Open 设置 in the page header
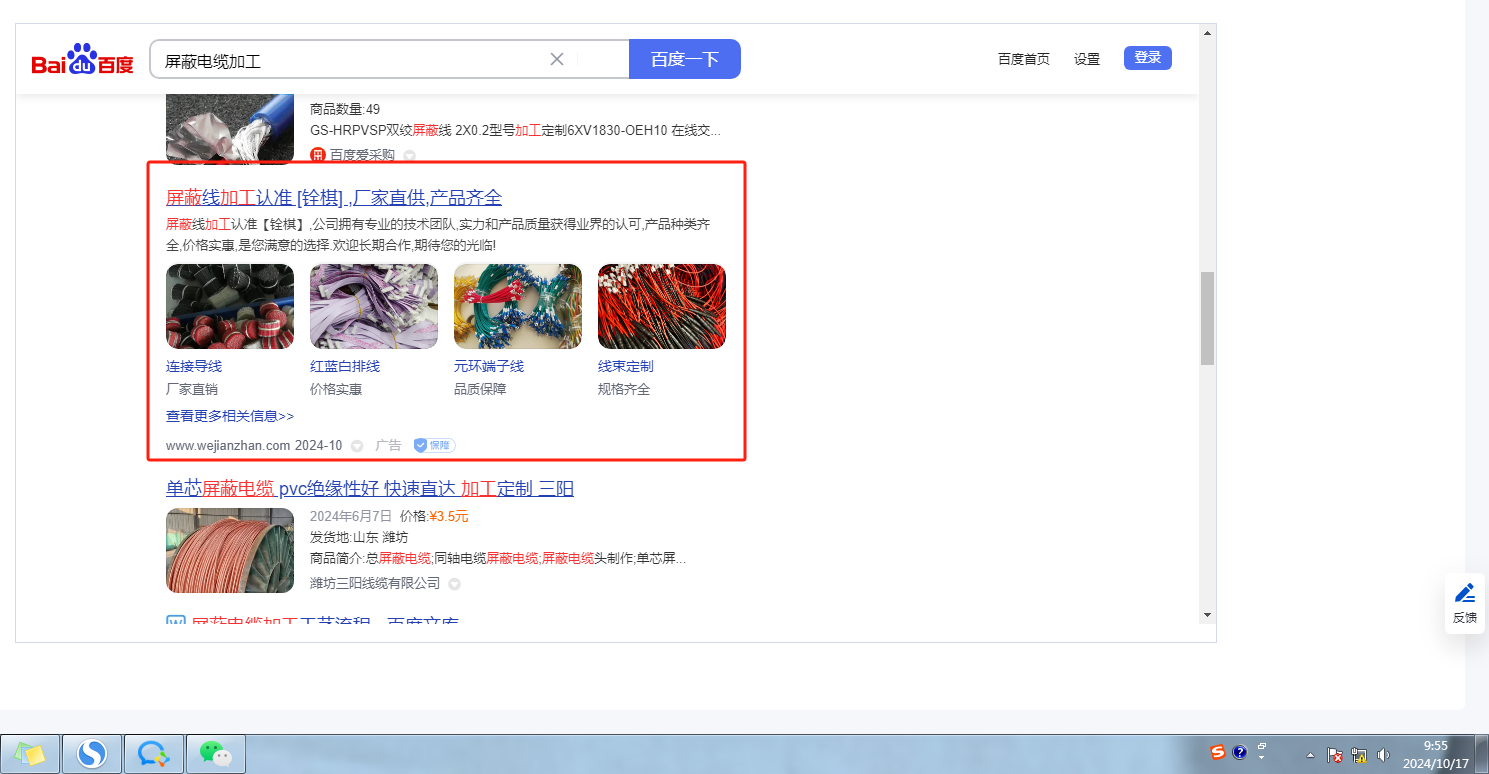Image resolution: width=1489 pixels, height=774 pixels. pyautogui.click(x=1087, y=59)
